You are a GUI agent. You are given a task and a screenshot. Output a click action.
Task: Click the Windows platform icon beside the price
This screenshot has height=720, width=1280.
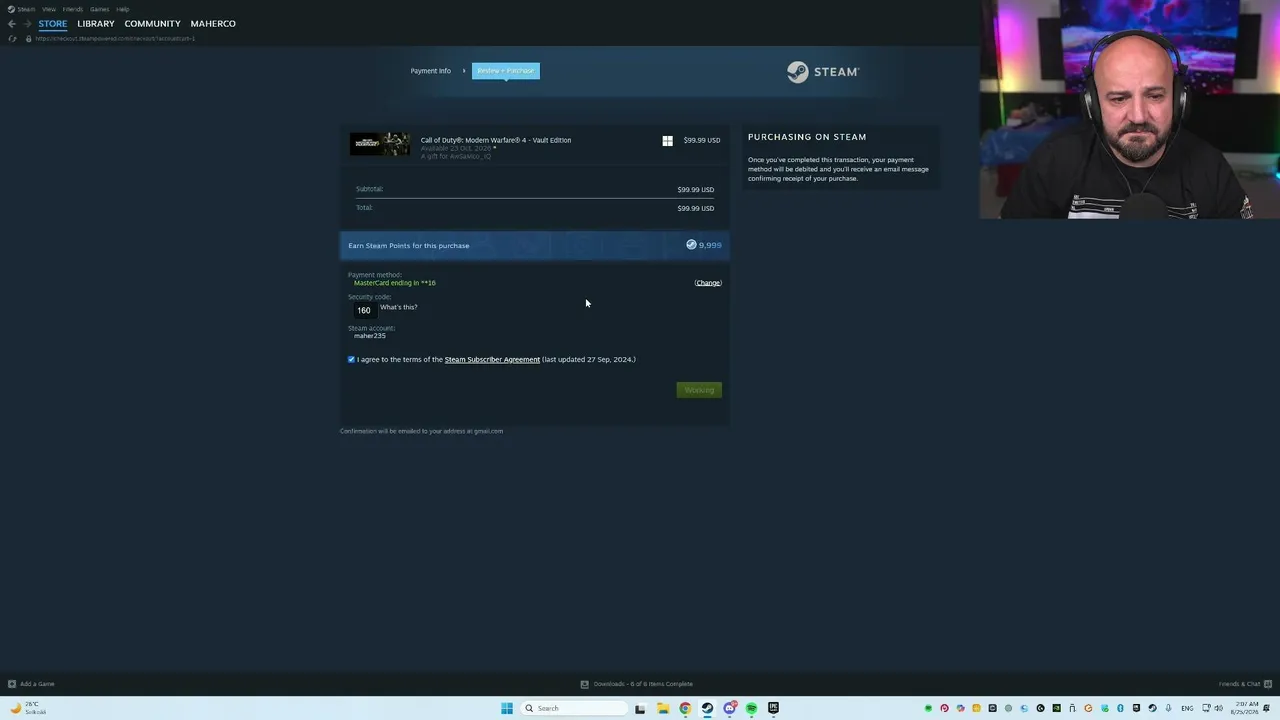(667, 141)
